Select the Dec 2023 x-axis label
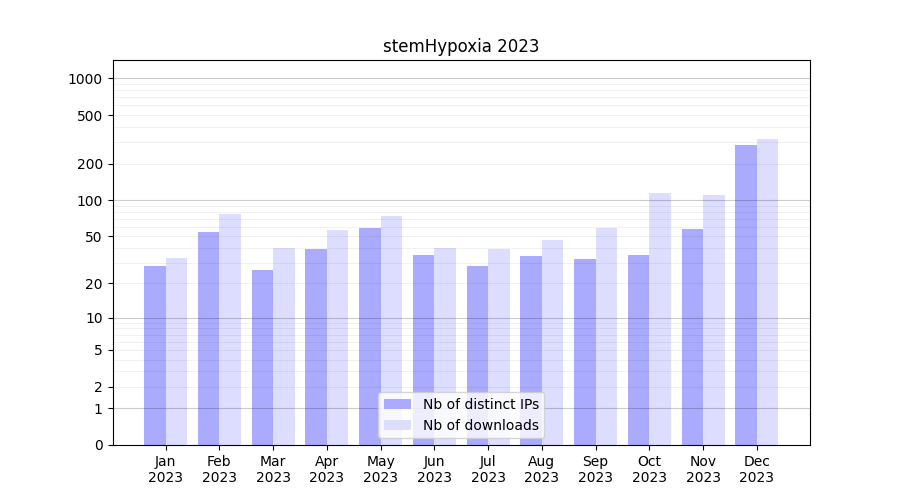Screen dimensions: 900x500 click(756, 469)
